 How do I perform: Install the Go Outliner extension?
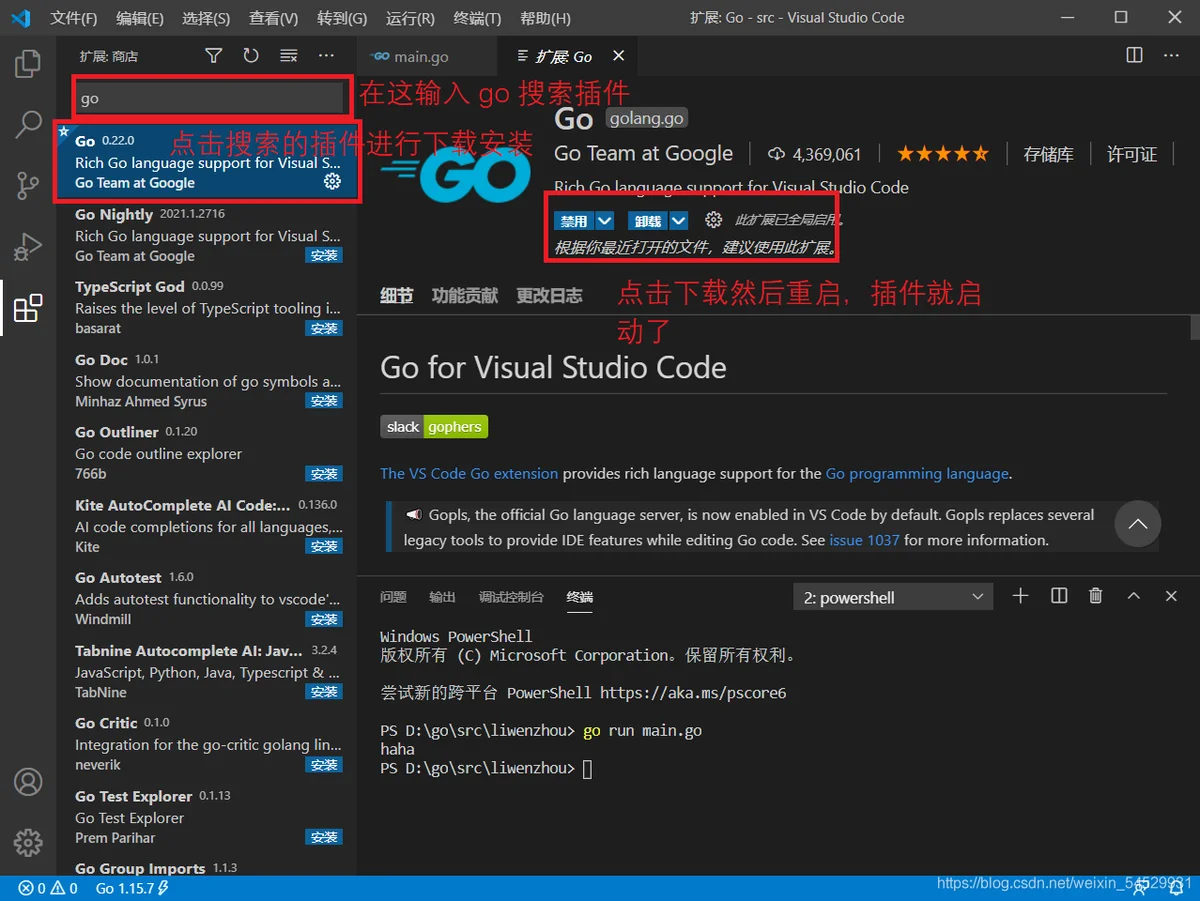(x=324, y=474)
